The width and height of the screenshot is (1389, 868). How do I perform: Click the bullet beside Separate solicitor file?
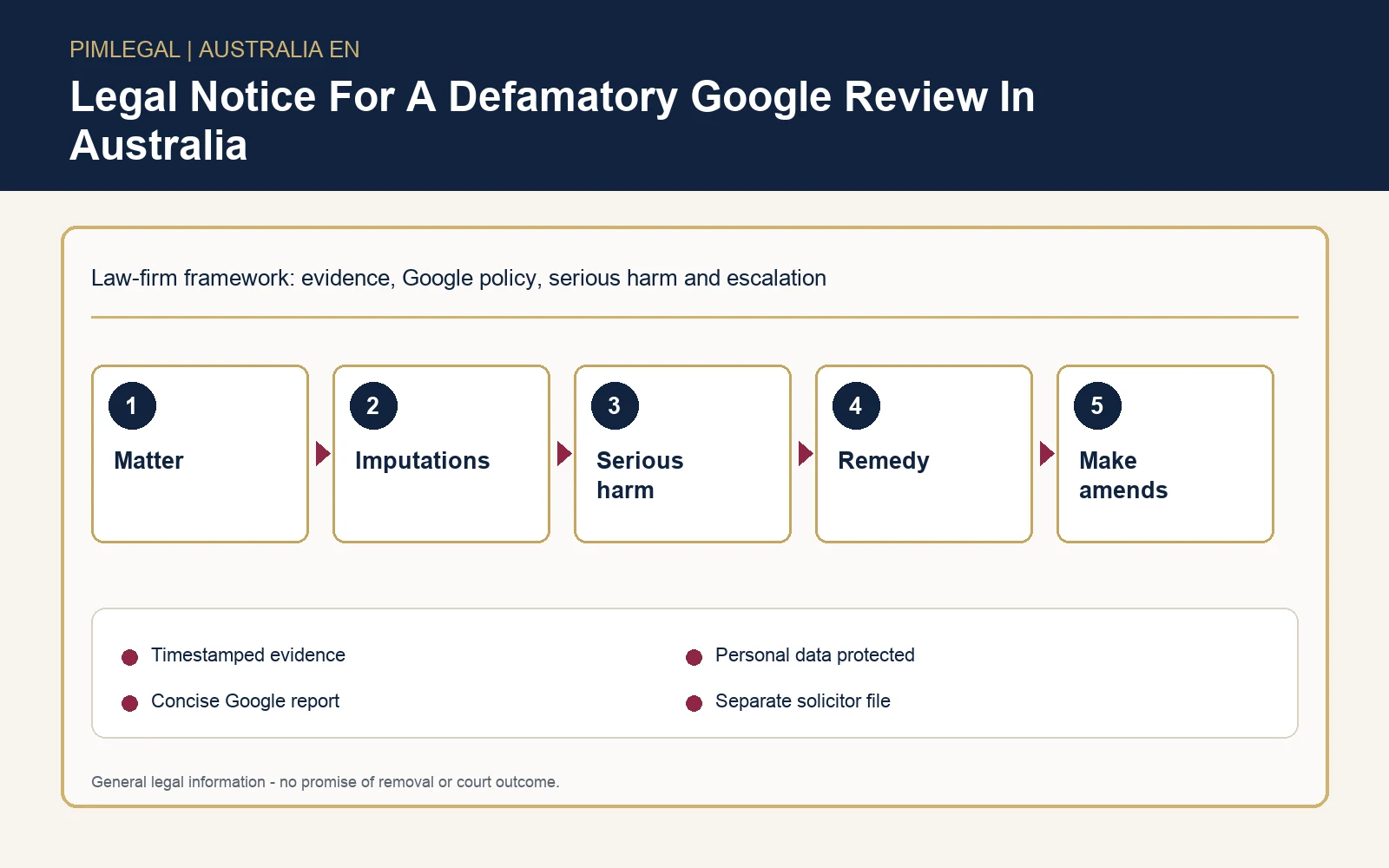click(x=694, y=703)
